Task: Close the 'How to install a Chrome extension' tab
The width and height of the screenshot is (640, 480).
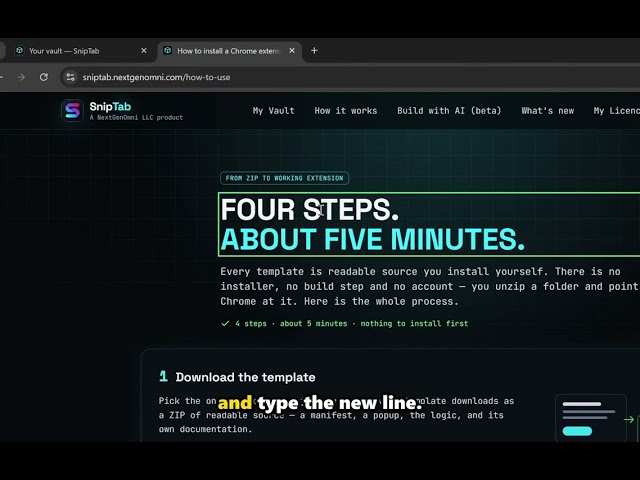Action: tap(292, 51)
